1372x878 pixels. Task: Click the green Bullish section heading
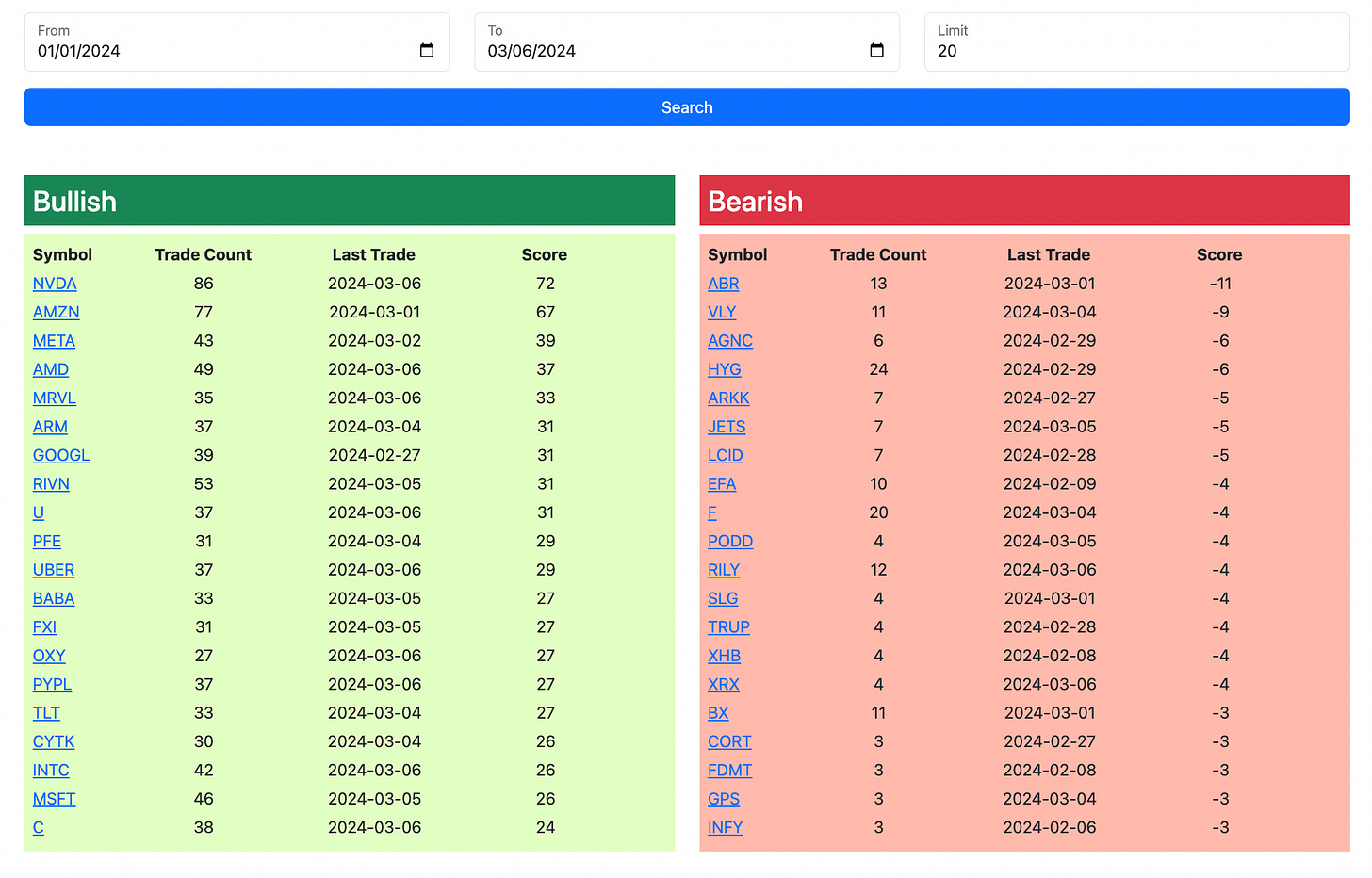(x=350, y=201)
